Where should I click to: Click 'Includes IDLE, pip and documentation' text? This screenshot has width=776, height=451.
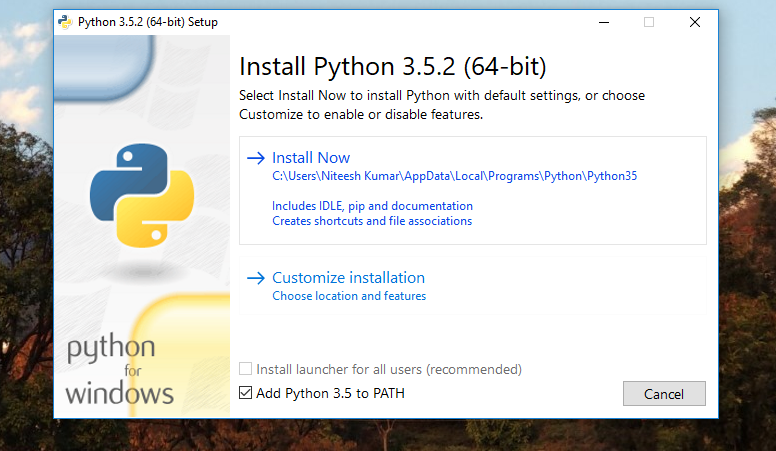click(372, 206)
